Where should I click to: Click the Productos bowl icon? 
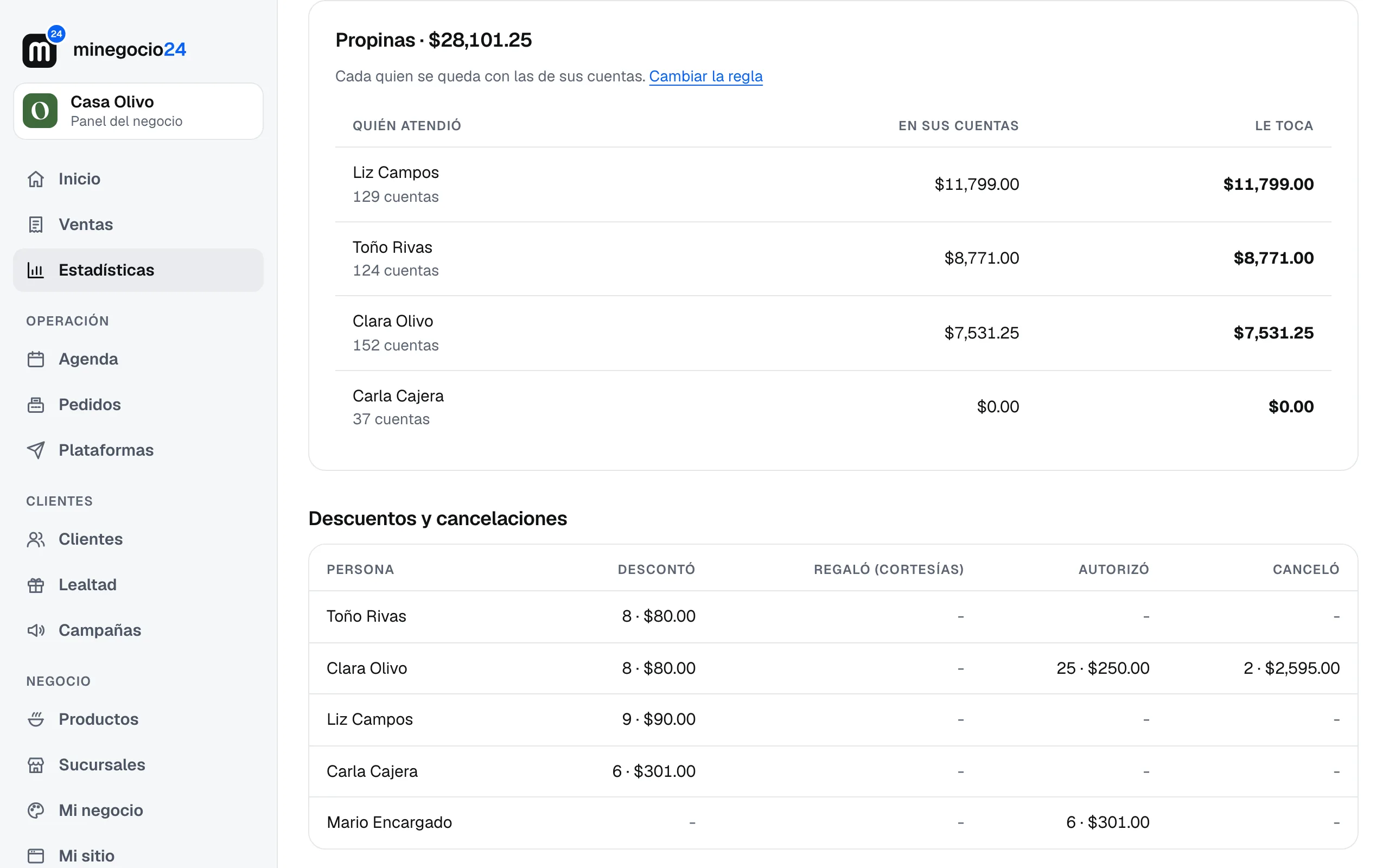click(36, 719)
